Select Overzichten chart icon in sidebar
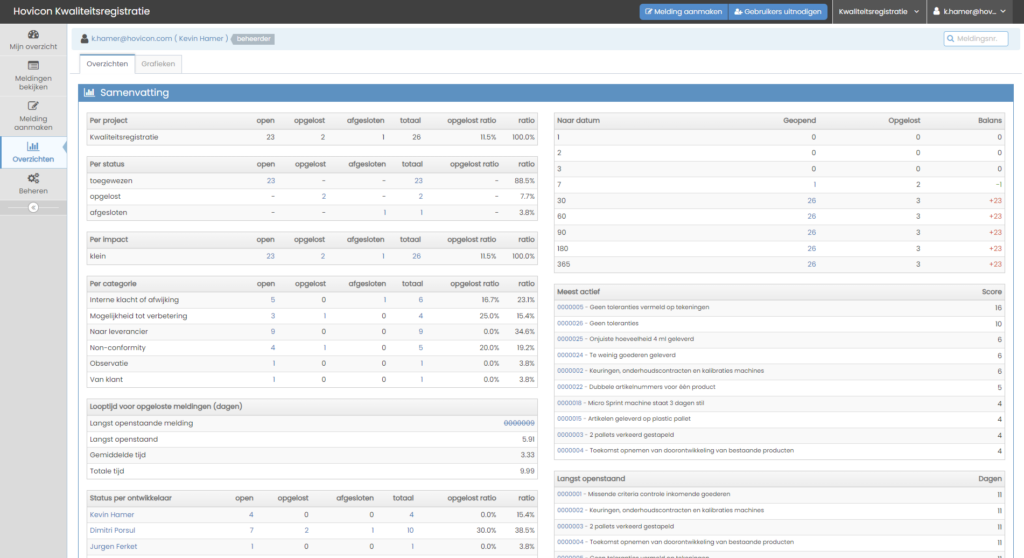This screenshot has width=1024, height=558. (x=33, y=146)
